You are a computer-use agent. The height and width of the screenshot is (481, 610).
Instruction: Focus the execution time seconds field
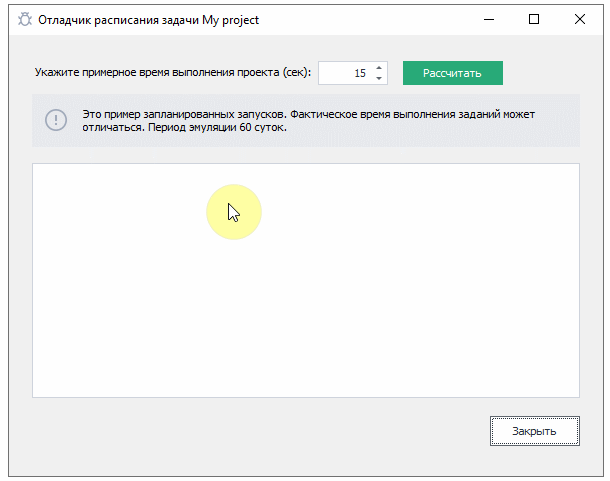[345, 73]
